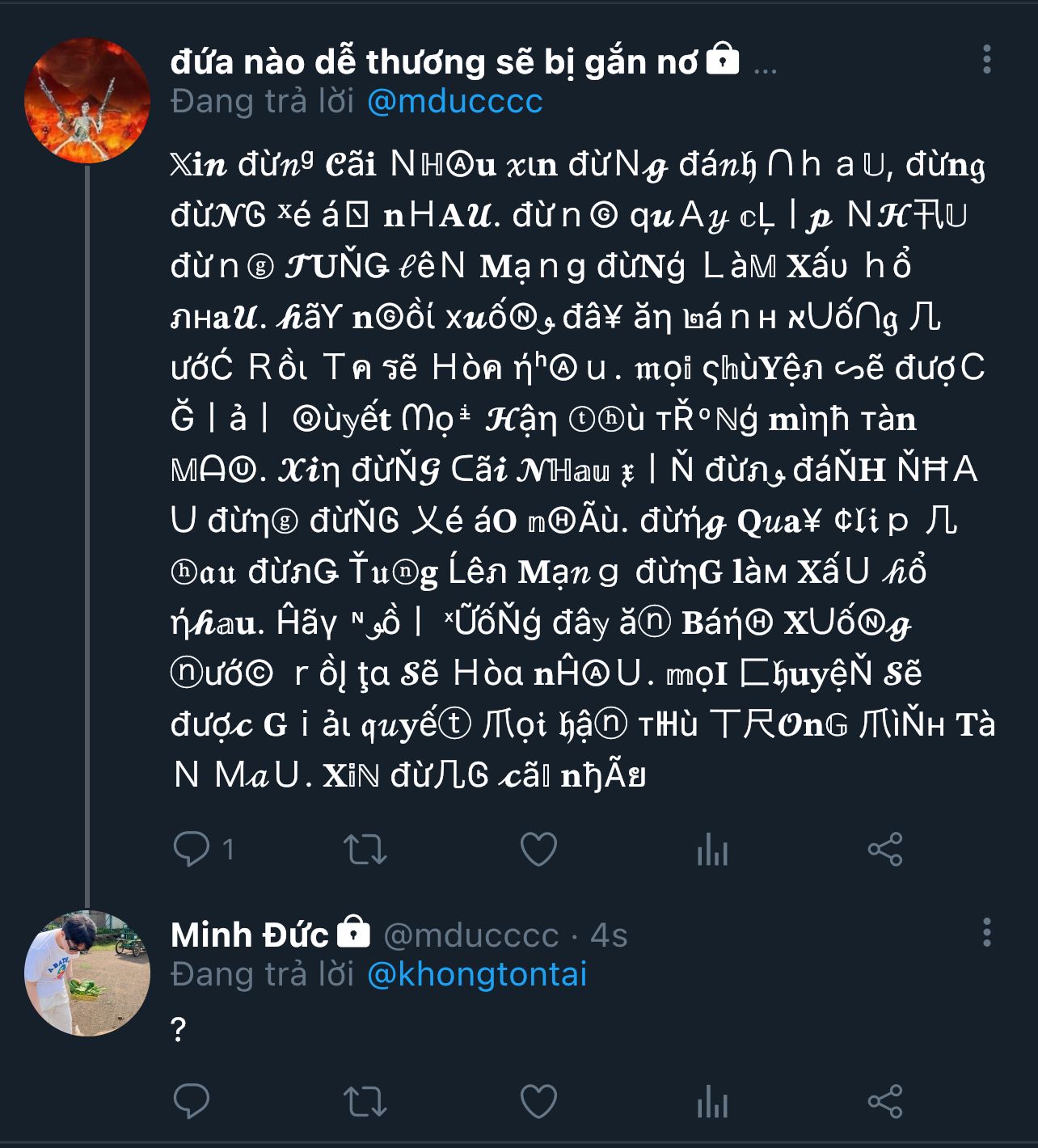Share the first tweet
Viewport: 1038px width, 1148px height.
click(x=884, y=849)
